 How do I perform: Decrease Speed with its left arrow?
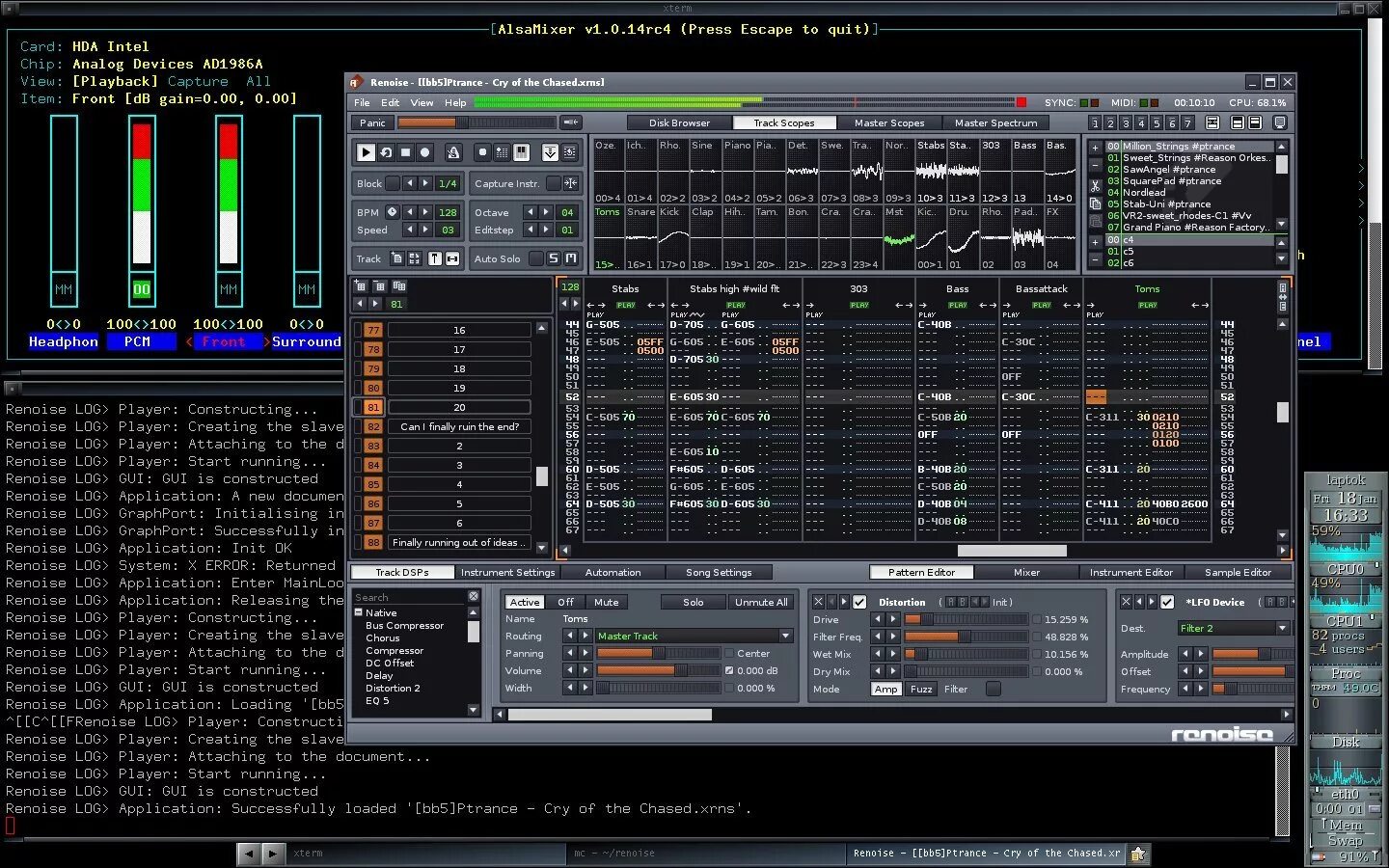click(x=409, y=230)
